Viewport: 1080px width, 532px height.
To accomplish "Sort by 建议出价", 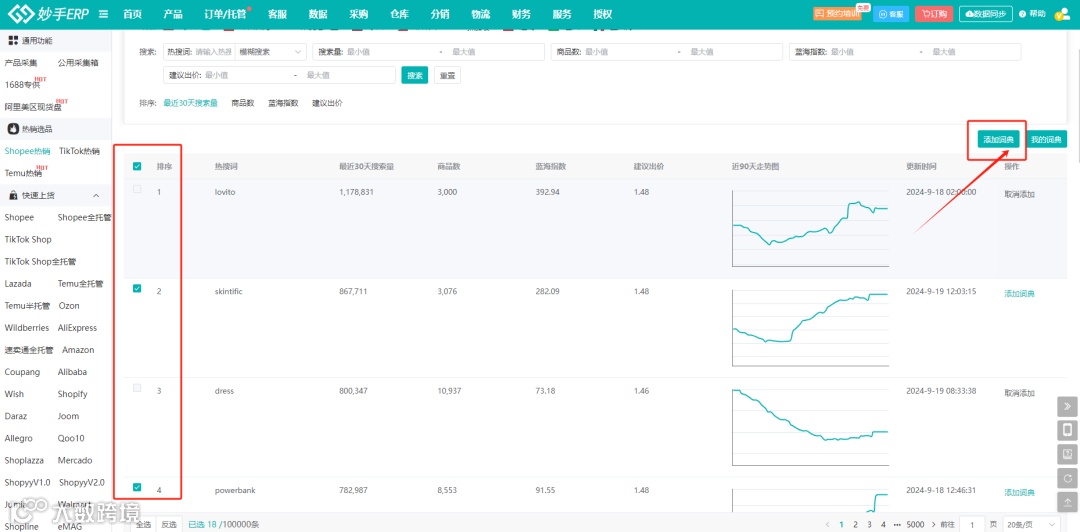I will pos(327,103).
